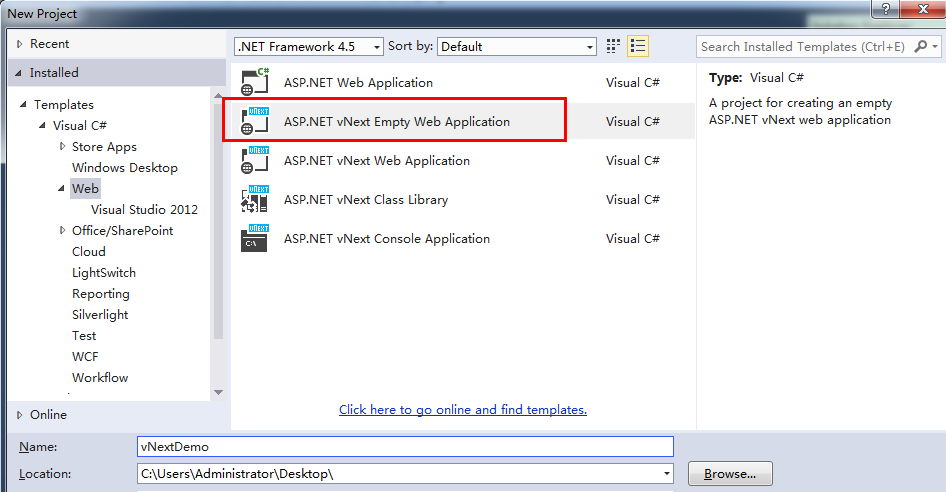This screenshot has height=492, width=946.
Task: Select the Silverlight category
Action: tap(100, 315)
